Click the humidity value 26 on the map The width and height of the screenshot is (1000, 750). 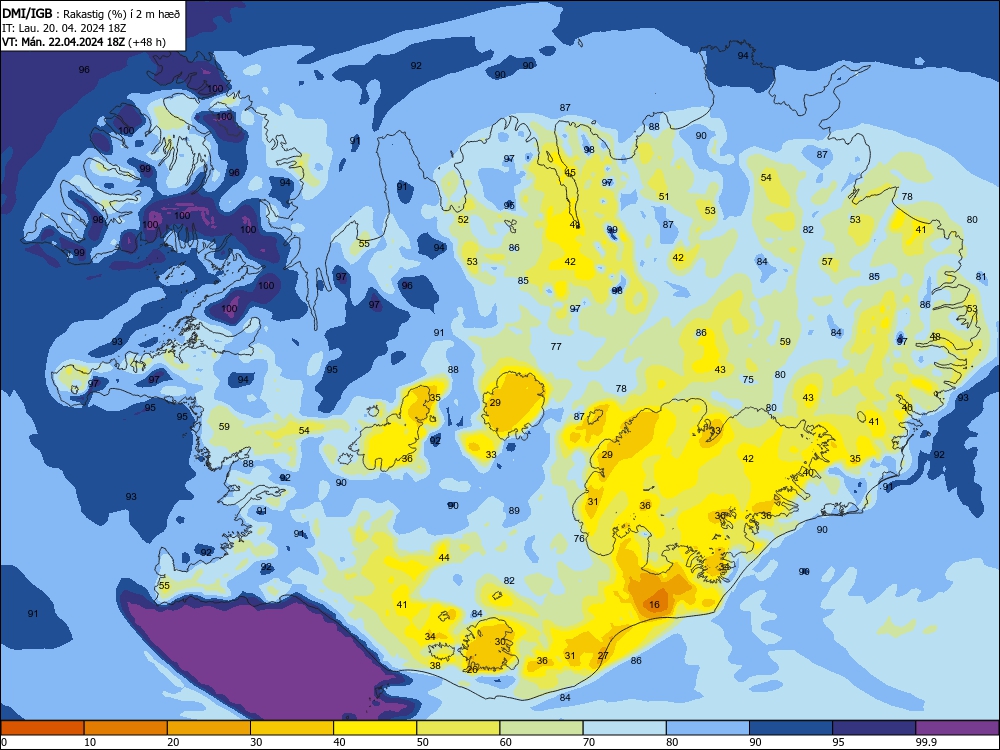point(472,670)
